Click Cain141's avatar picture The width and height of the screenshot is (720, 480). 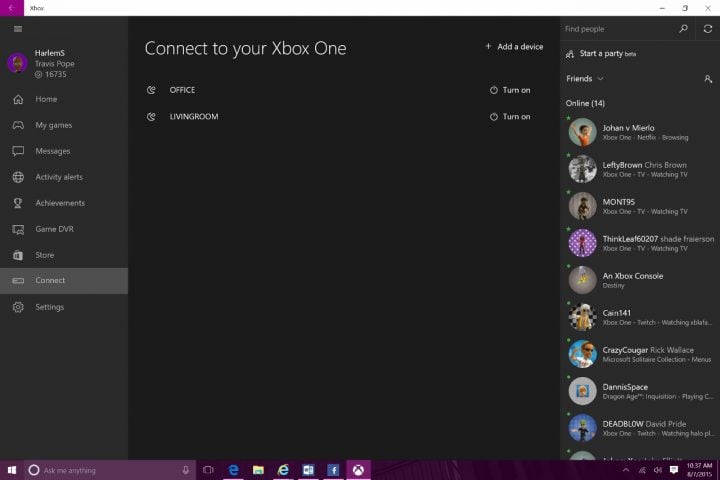582,317
